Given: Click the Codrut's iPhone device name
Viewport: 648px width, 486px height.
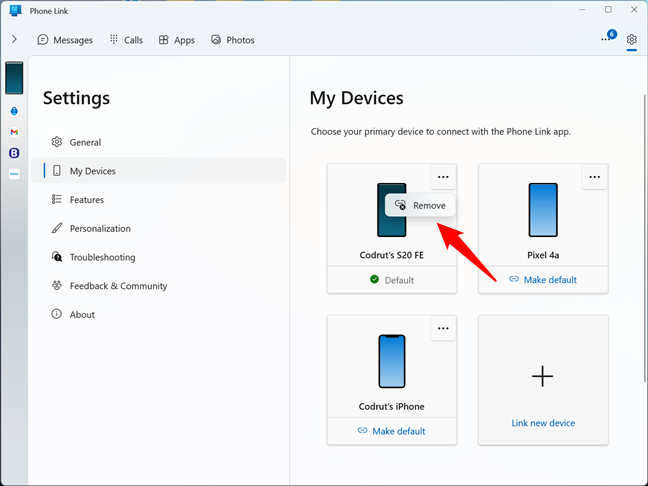Looking at the screenshot, I should pos(391,406).
